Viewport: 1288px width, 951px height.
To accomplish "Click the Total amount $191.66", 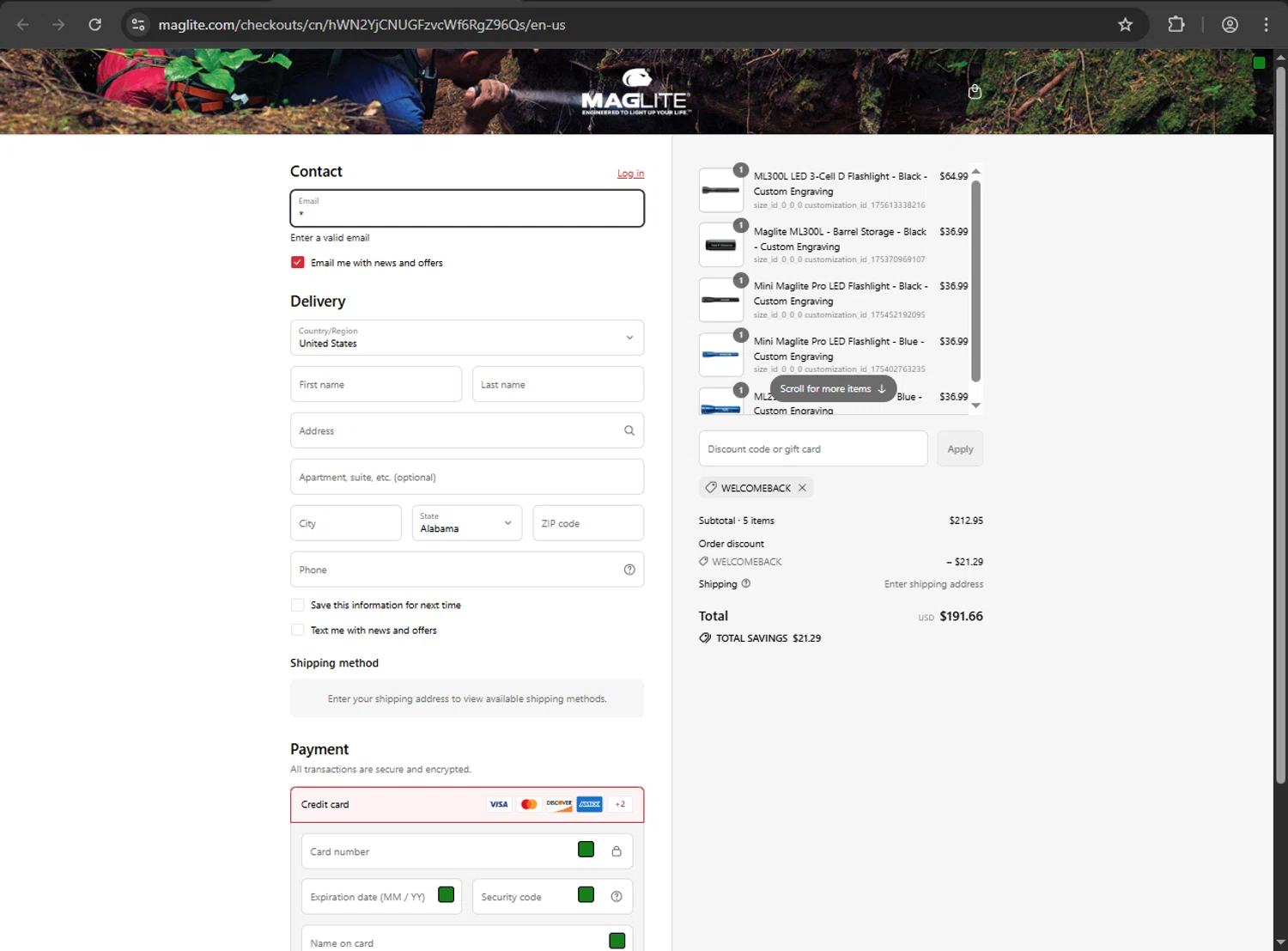I will coord(961,616).
